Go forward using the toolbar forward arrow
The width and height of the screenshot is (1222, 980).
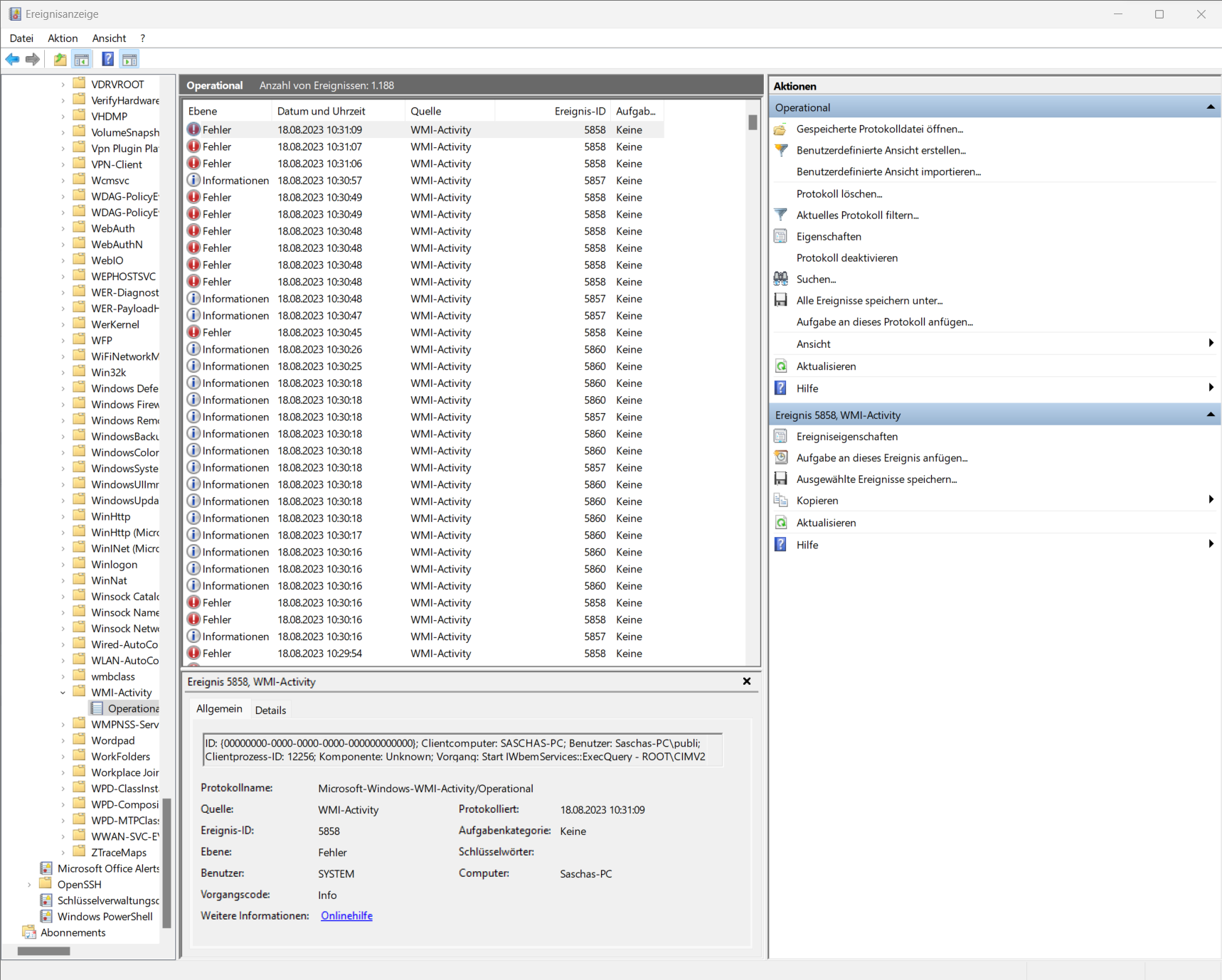pos(33,60)
